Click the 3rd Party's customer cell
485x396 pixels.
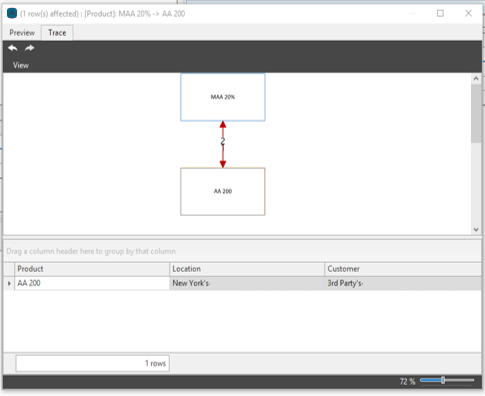pyautogui.click(x=403, y=283)
